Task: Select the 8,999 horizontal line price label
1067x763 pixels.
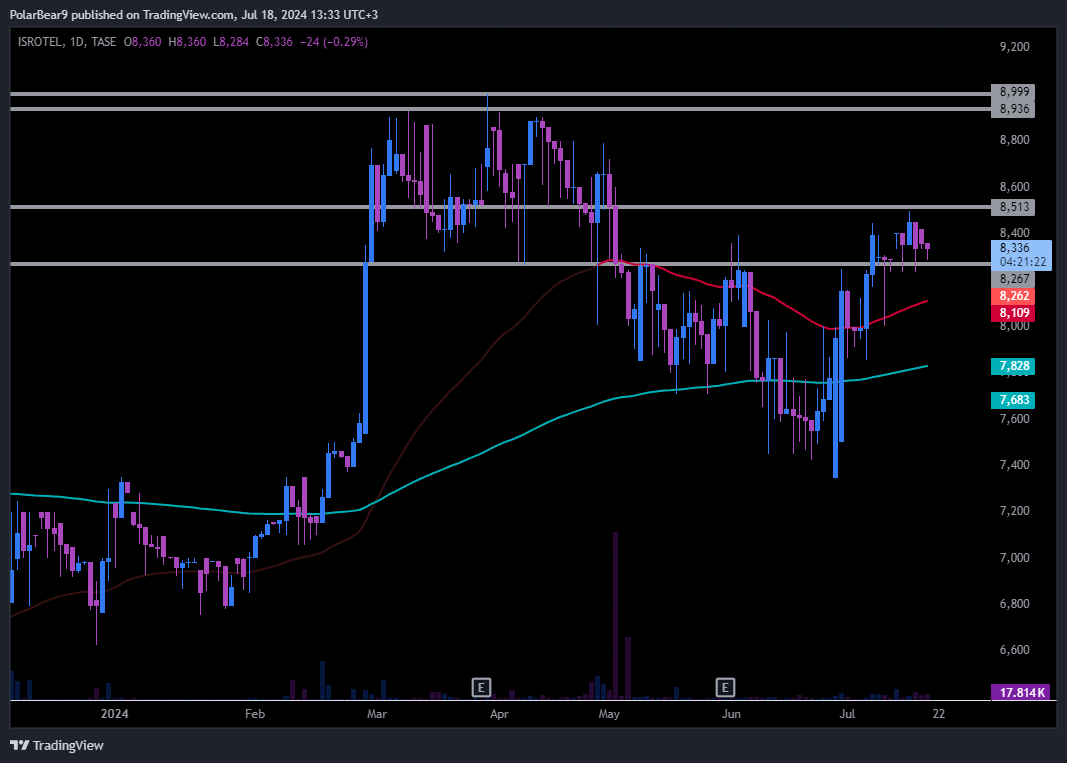Action: [1013, 92]
